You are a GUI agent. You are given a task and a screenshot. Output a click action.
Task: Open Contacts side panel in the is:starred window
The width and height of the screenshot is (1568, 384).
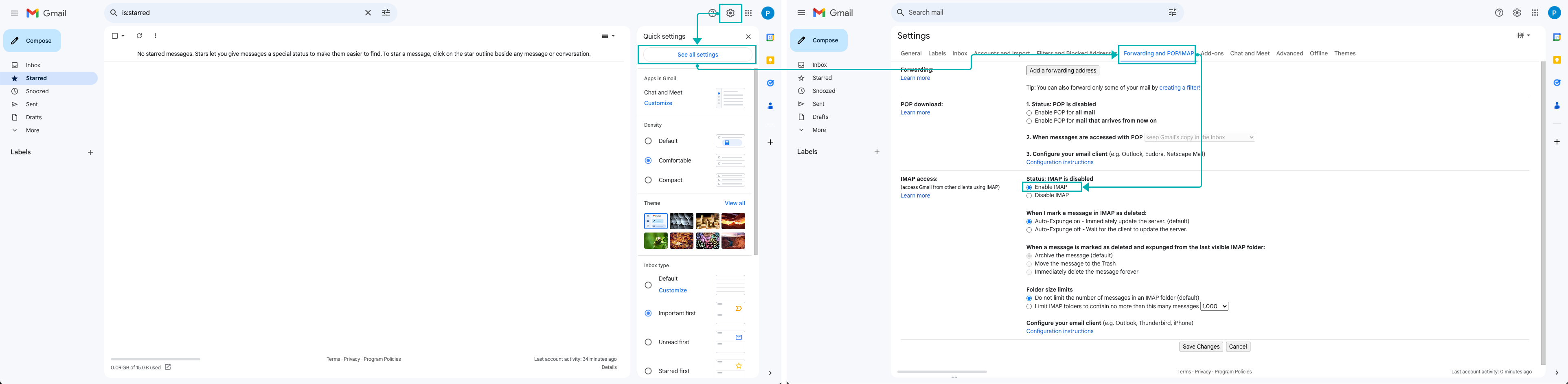point(770,106)
